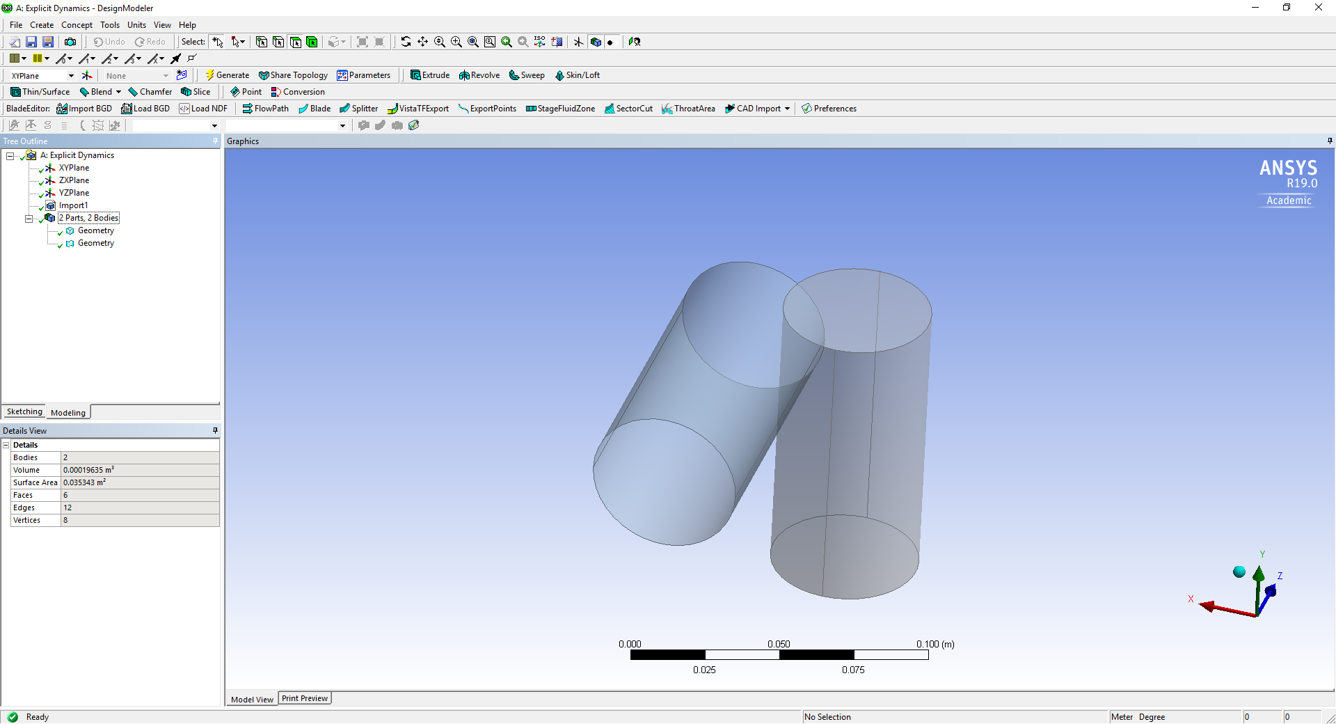Click the FlowPath BladeEditor tool
1336x724 pixels.
[x=265, y=109]
